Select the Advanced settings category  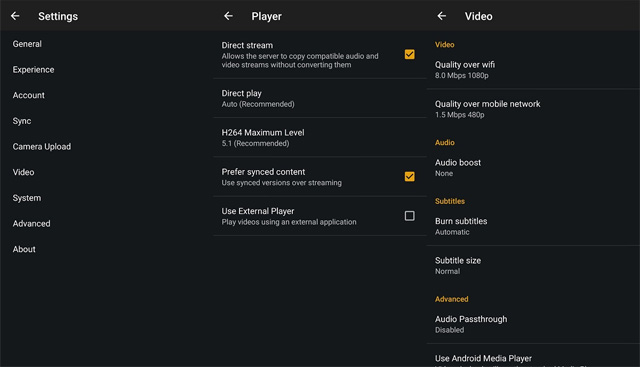tap(31, 224)
